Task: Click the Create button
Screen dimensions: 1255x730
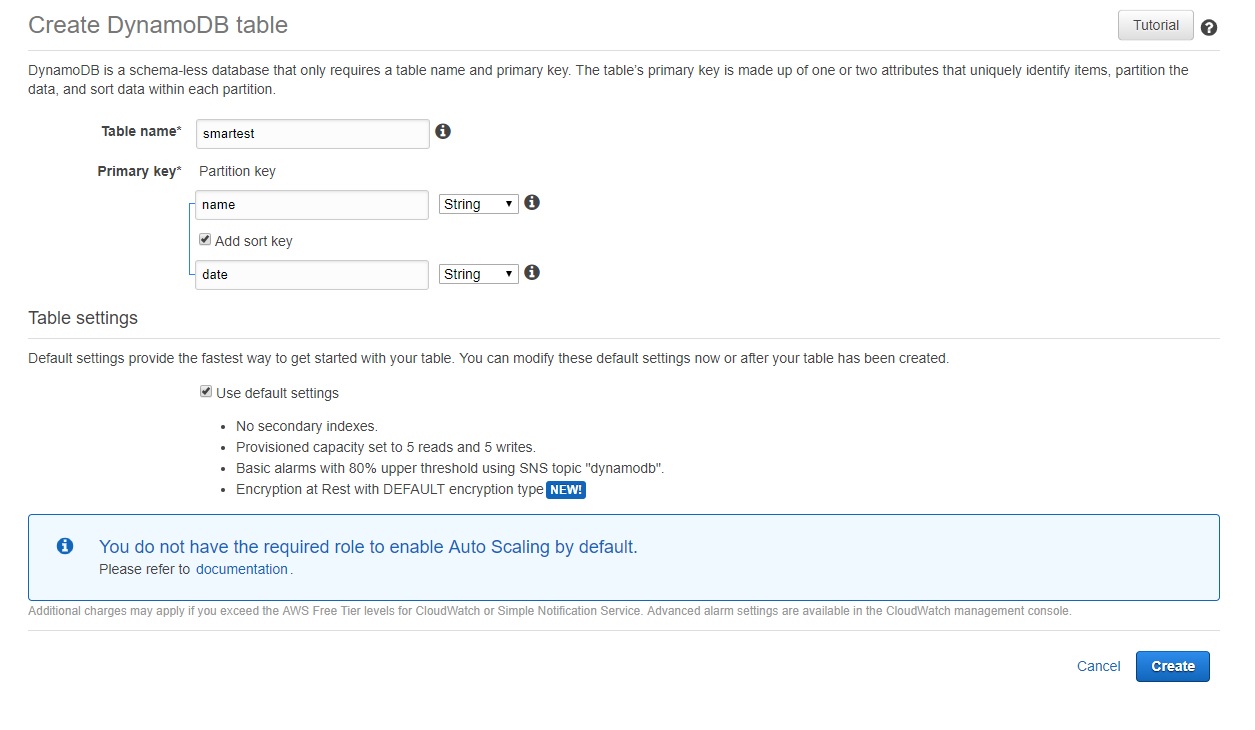Action: pos(1172,666)
